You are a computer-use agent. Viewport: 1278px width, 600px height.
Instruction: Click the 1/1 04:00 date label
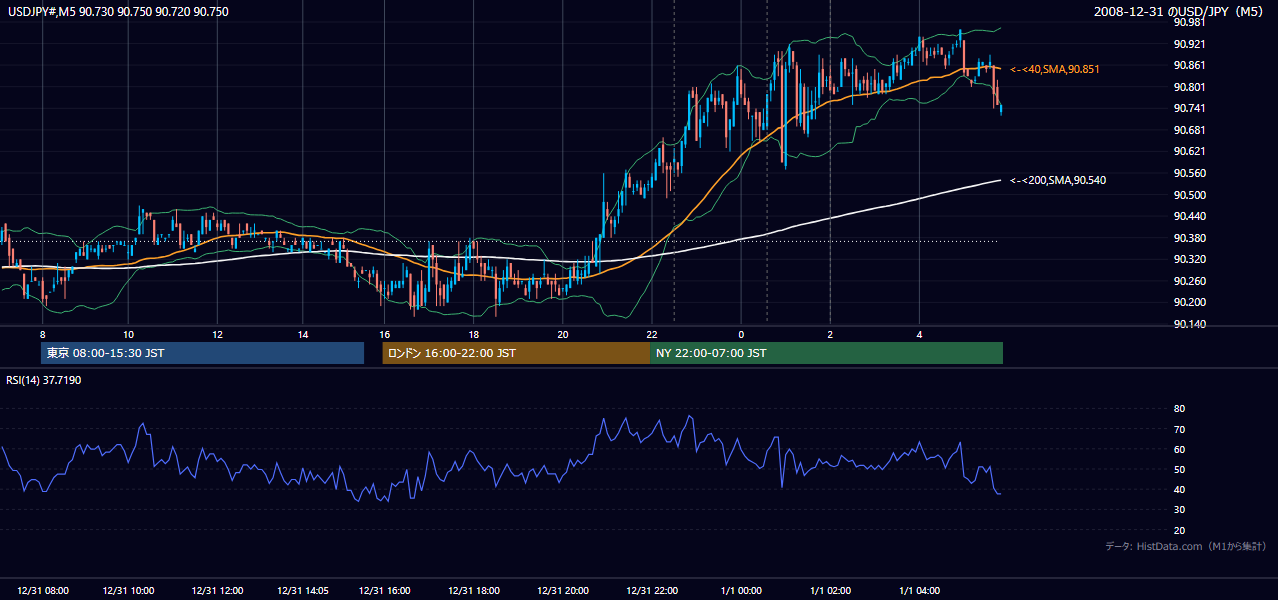tap(919, 591)
